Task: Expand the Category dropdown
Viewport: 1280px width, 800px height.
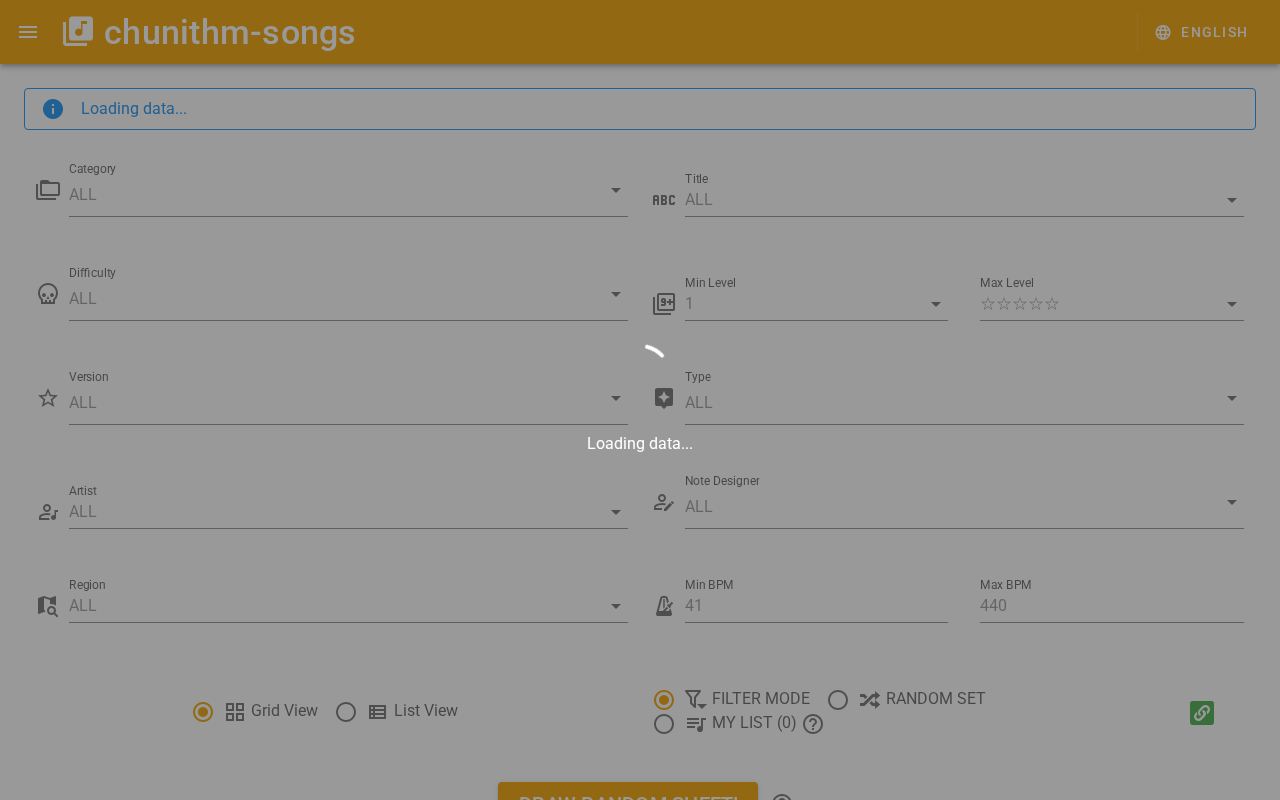Action: click(x=616, y=190)
